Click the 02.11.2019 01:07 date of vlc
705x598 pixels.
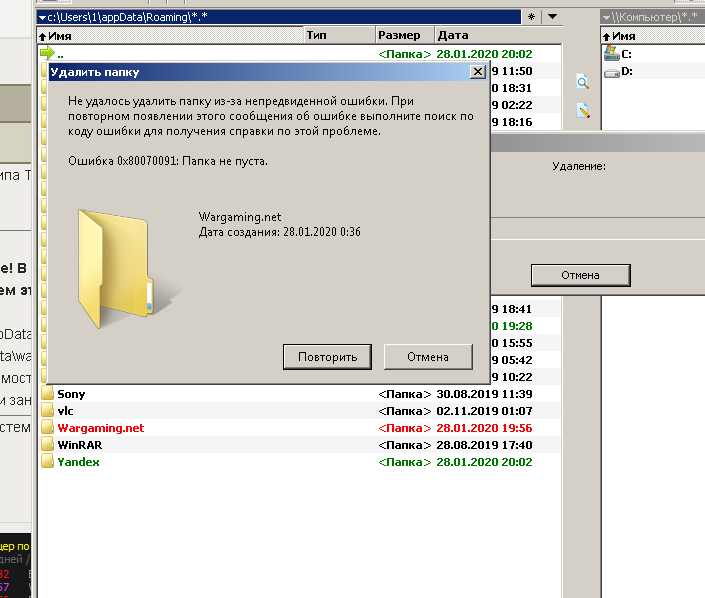[x=484, y=411]
